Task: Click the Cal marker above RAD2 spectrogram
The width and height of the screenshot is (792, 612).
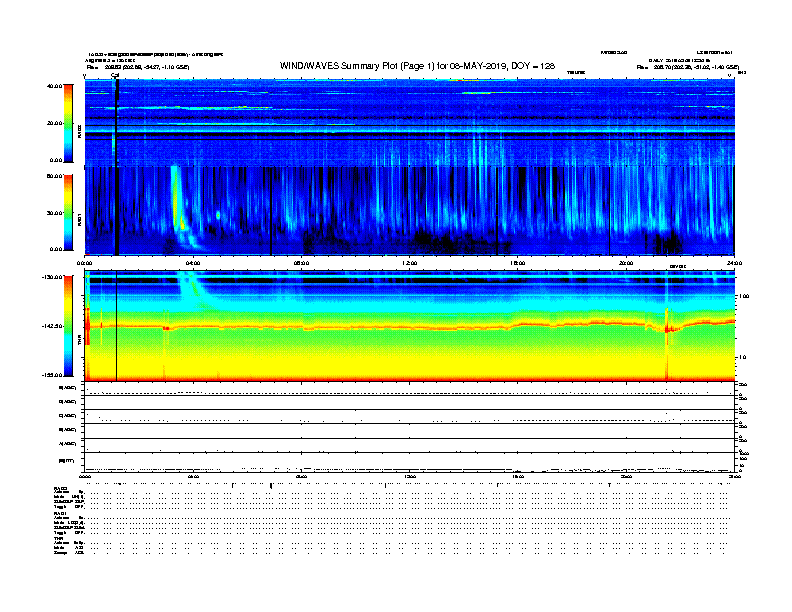Action: click(x=115, y=75)
